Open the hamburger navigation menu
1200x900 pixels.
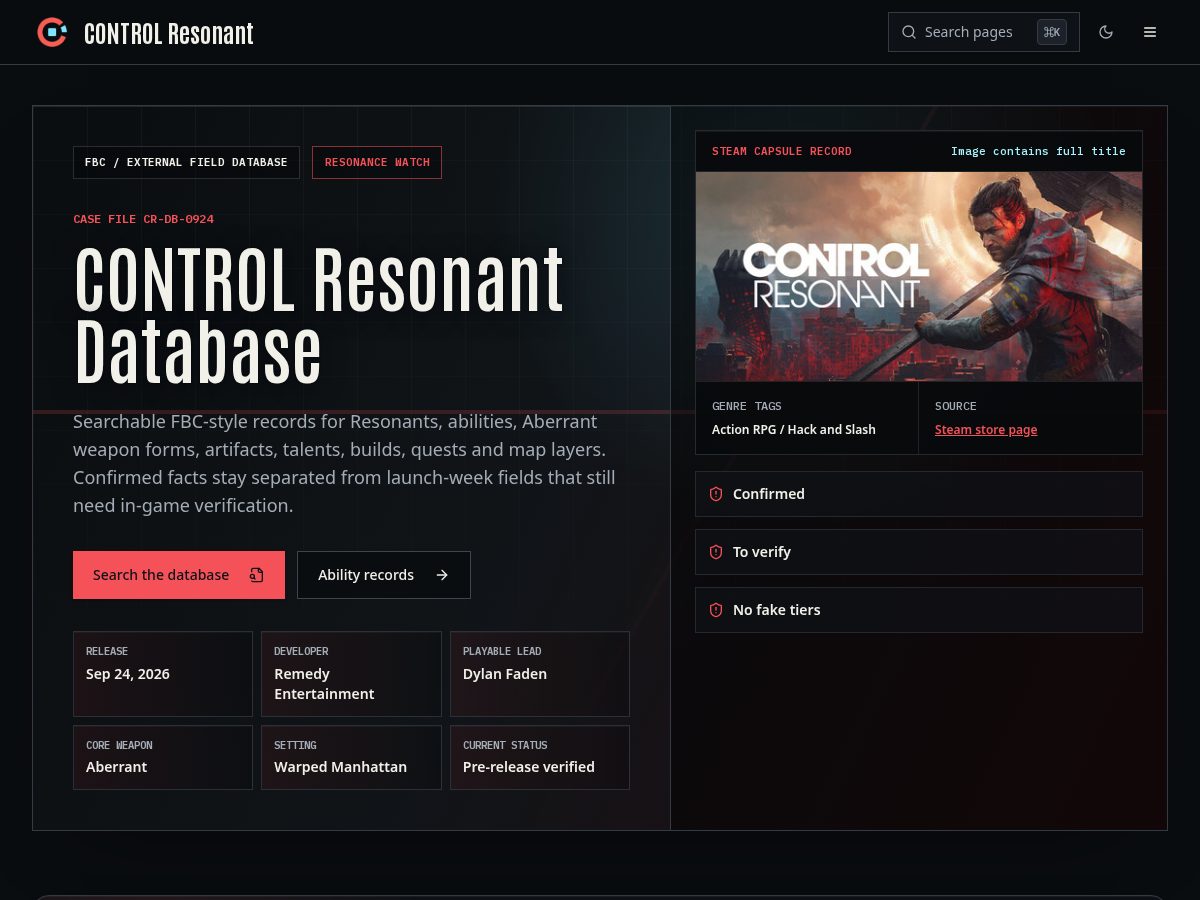(1150, 32)
